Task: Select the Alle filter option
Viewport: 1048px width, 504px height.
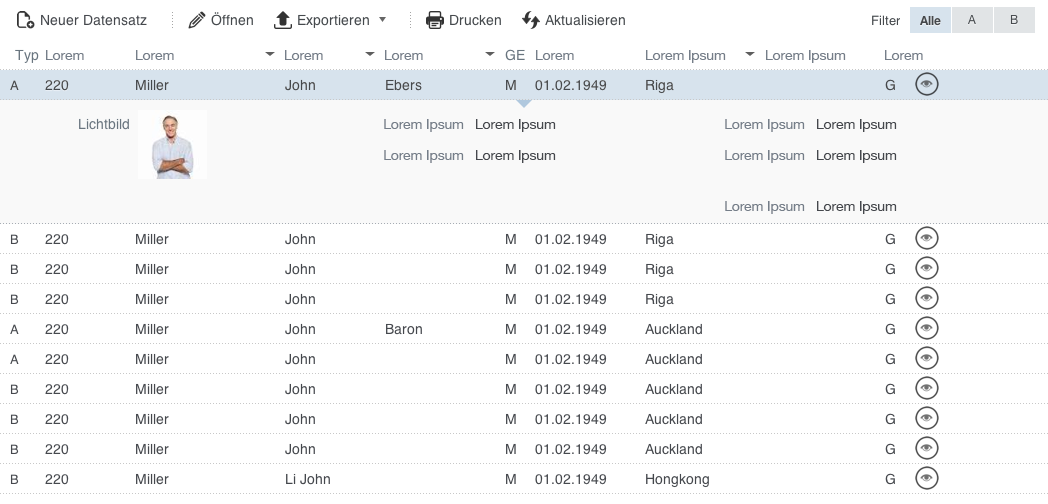Action: pyautogui.click(x=930, y=20)
